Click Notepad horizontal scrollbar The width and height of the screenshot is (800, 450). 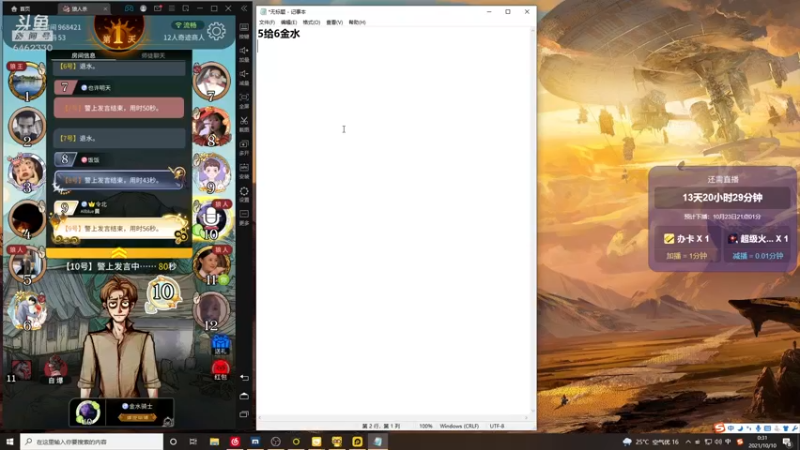click(x=393, y=418)
